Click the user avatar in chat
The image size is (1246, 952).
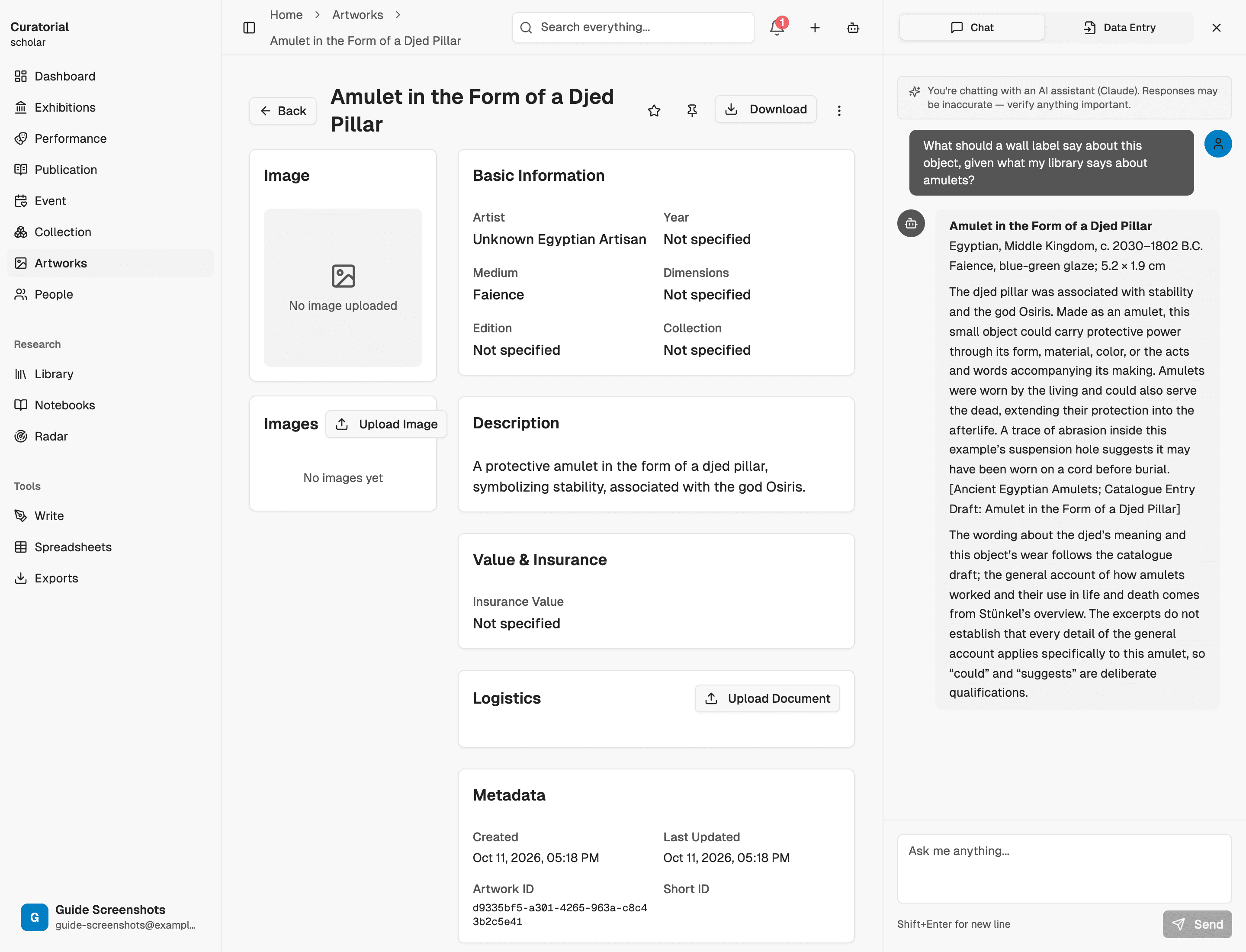coord(1218,144)
